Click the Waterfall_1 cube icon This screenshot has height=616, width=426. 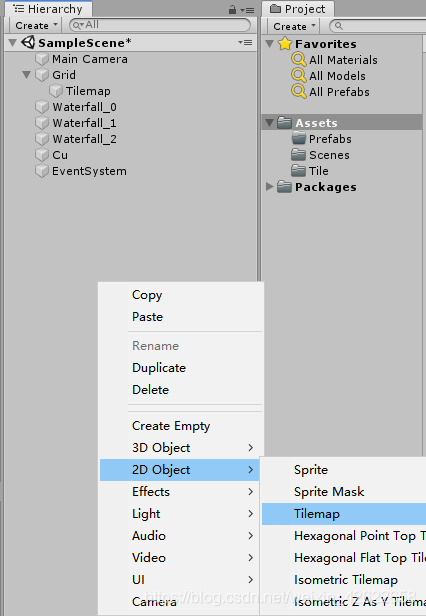pyautogui.click(x=41, y=123)
